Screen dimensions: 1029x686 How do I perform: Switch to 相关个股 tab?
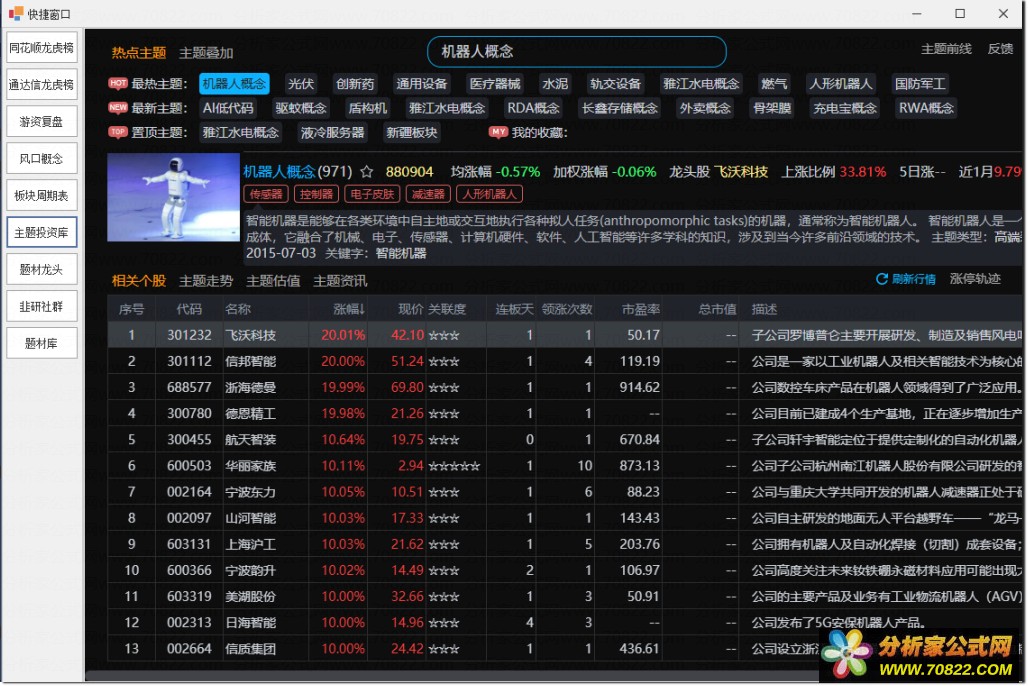coord(138,281)
